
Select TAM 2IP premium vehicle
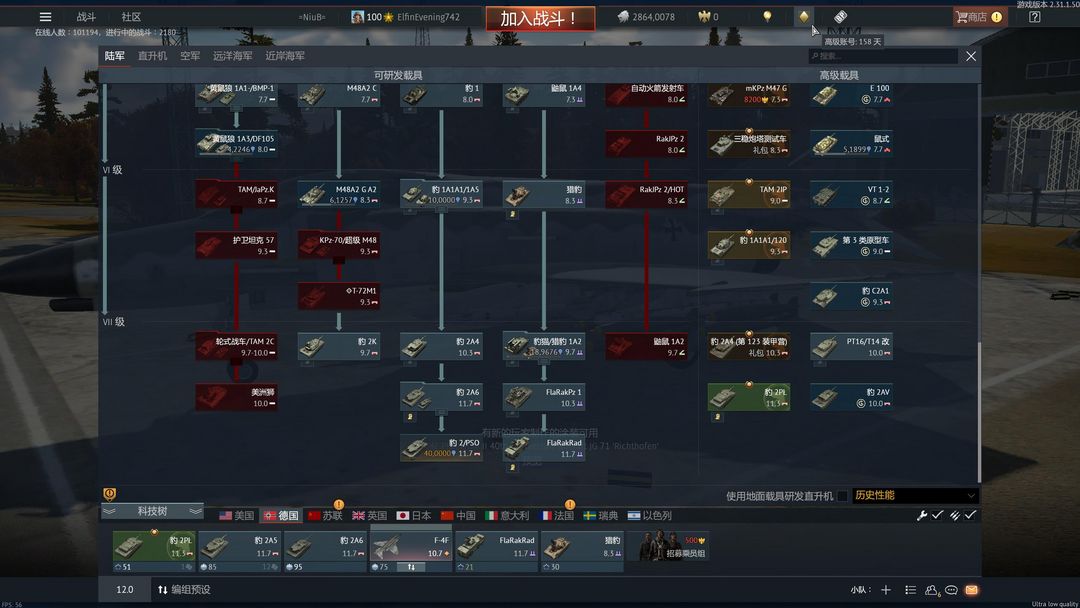[749, 194]
